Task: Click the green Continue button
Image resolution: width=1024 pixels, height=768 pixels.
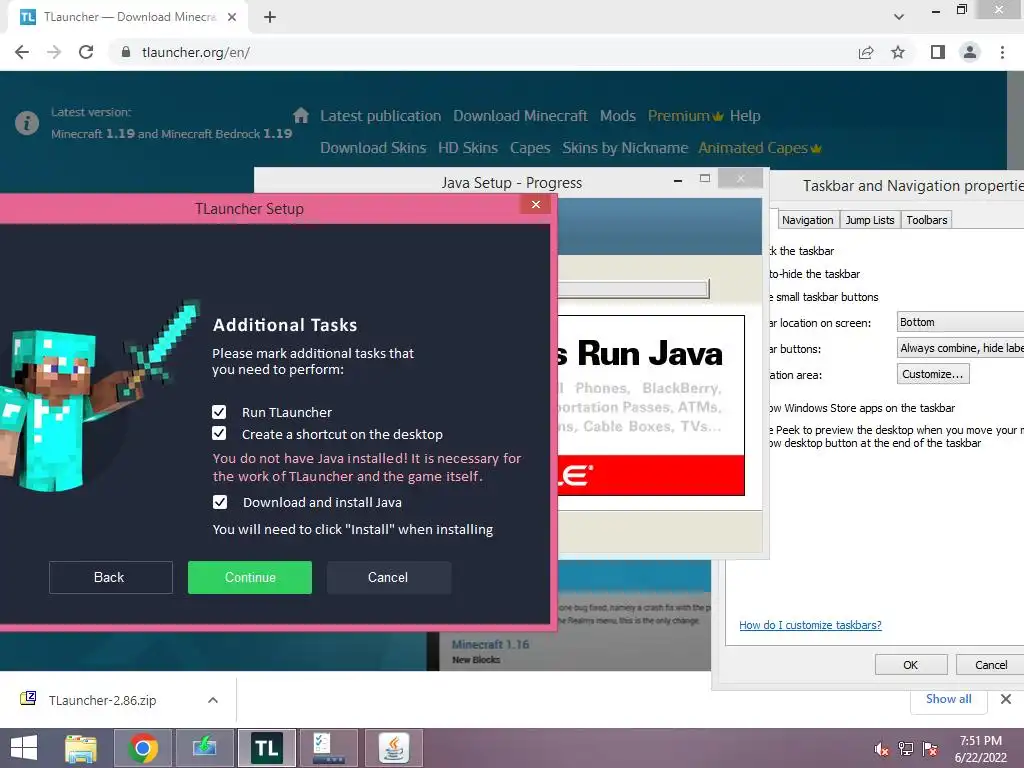Action: [250, 577]
